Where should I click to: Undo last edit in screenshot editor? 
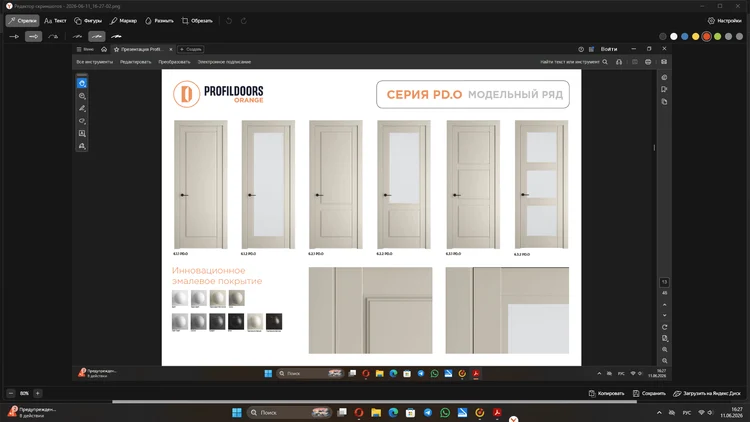coord(229,21)
